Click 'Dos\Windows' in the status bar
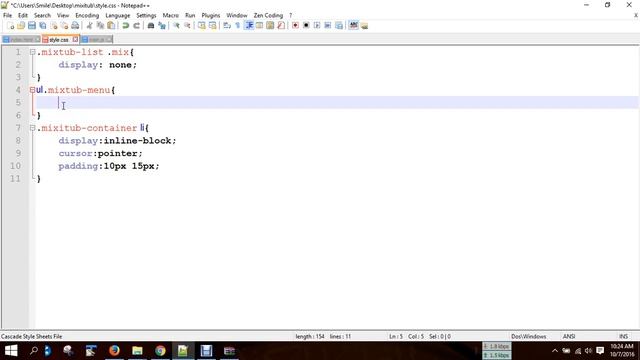The image size is (640, 360). (x=529, y=337)
